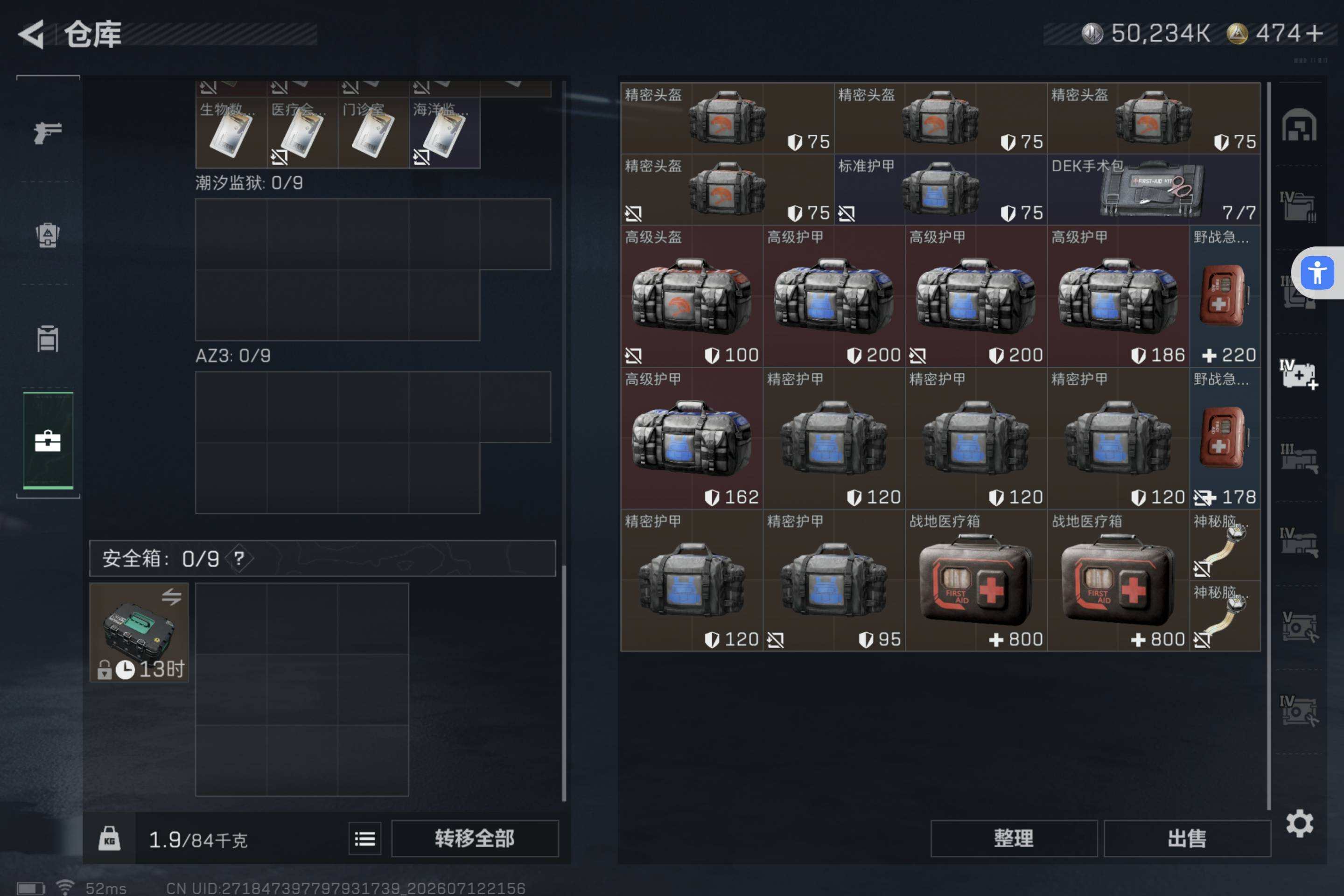Click the 转移全部 button
1344x896 pixels.
pos(474,838)
